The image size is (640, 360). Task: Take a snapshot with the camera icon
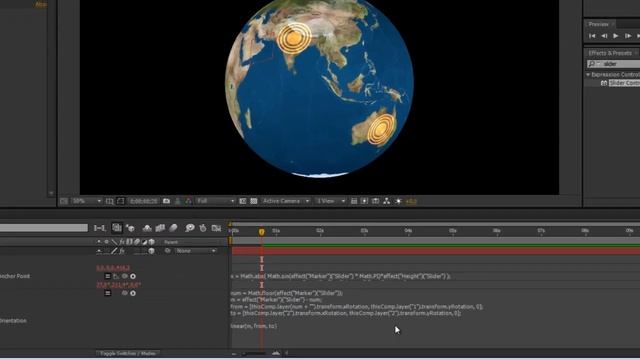coord(166,201)
